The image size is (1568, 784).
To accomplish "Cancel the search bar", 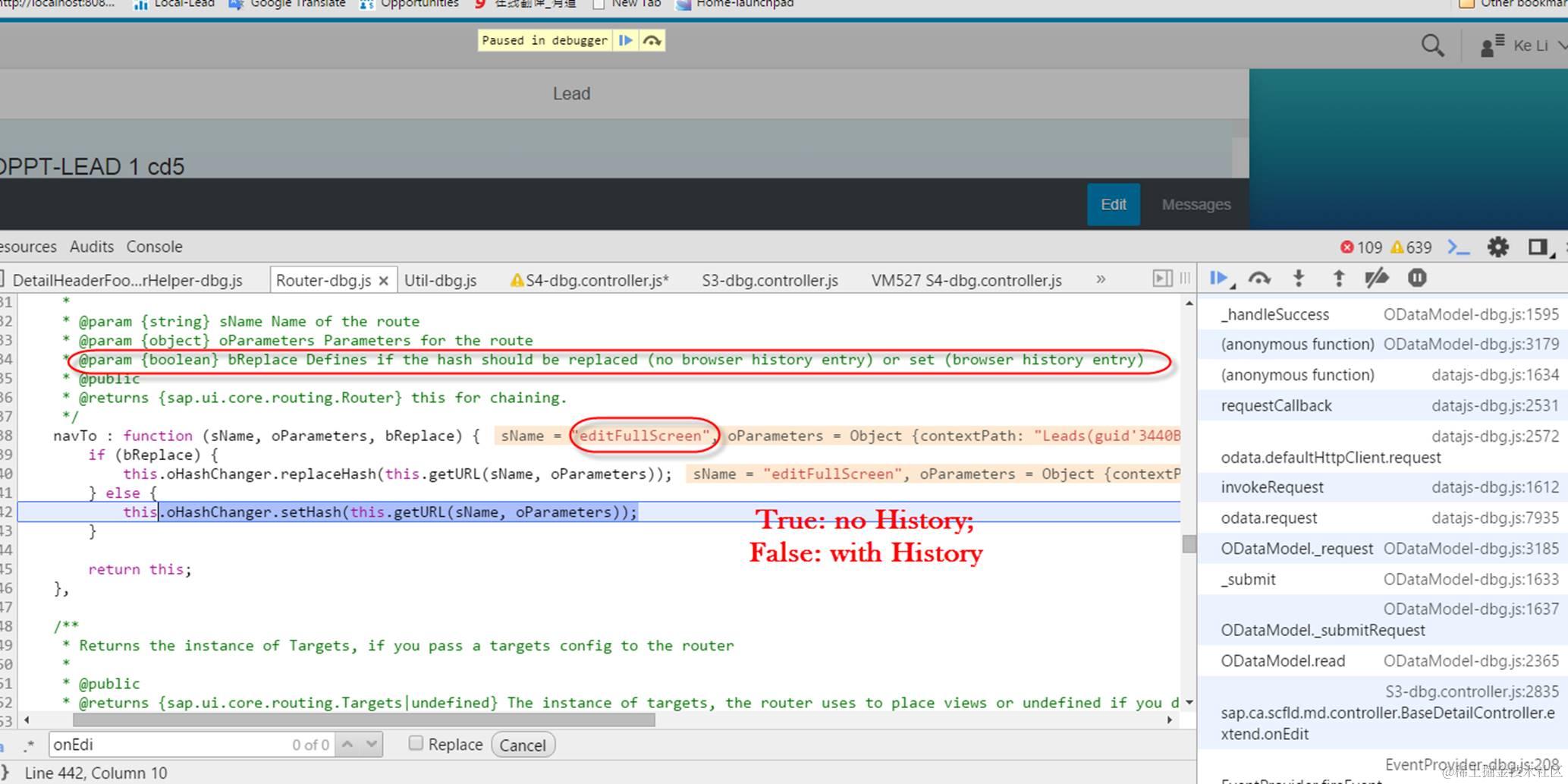I will (x=523, y=745).
